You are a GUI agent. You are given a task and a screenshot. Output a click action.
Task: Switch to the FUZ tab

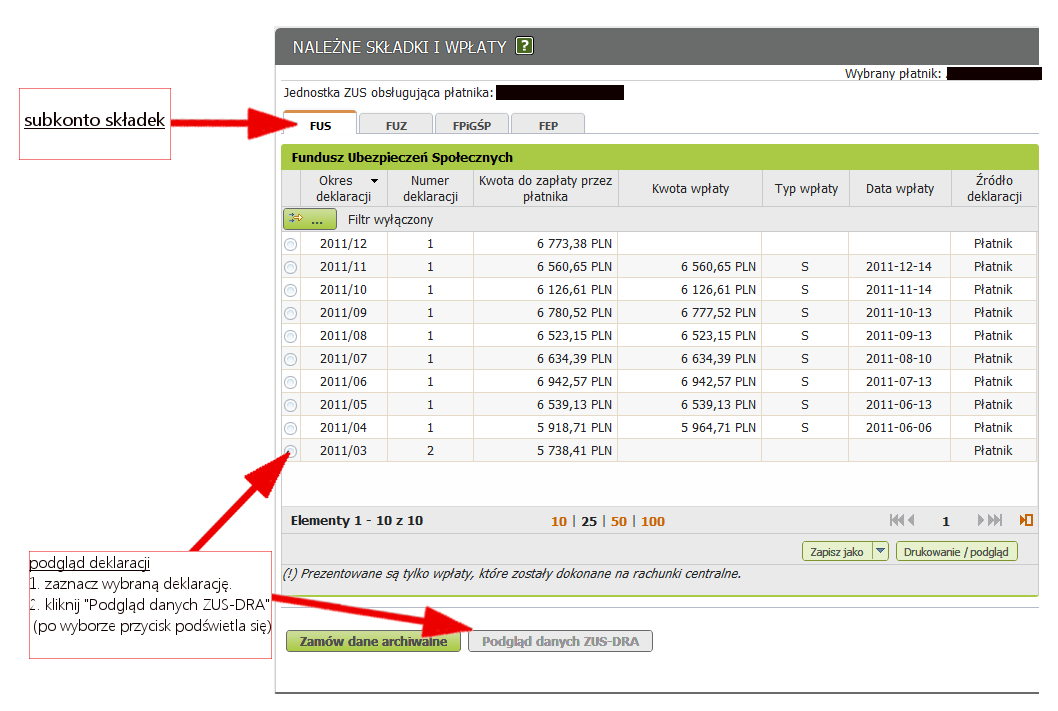[396, 125]
